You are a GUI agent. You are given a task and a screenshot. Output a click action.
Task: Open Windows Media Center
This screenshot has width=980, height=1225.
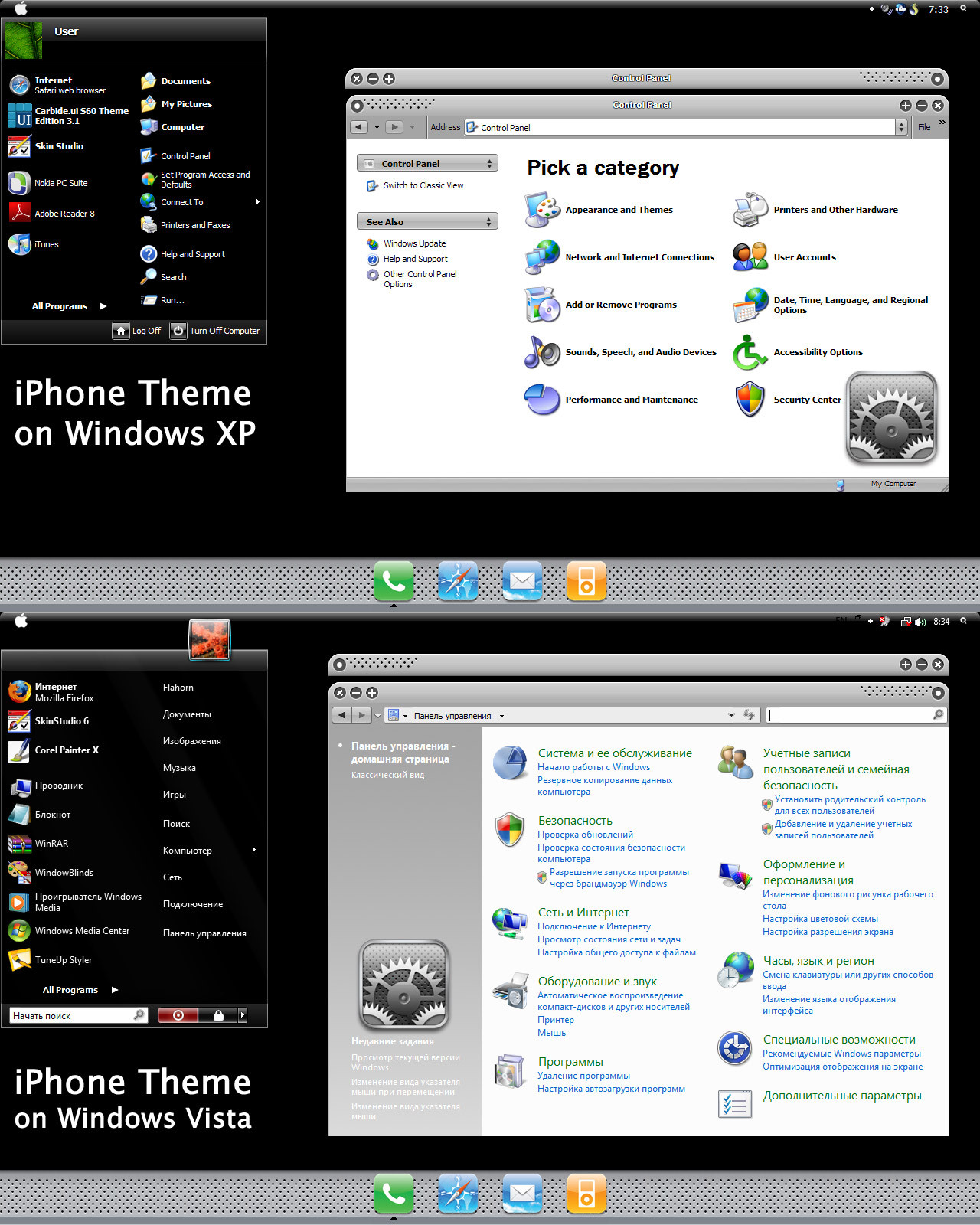pos(69,931)
